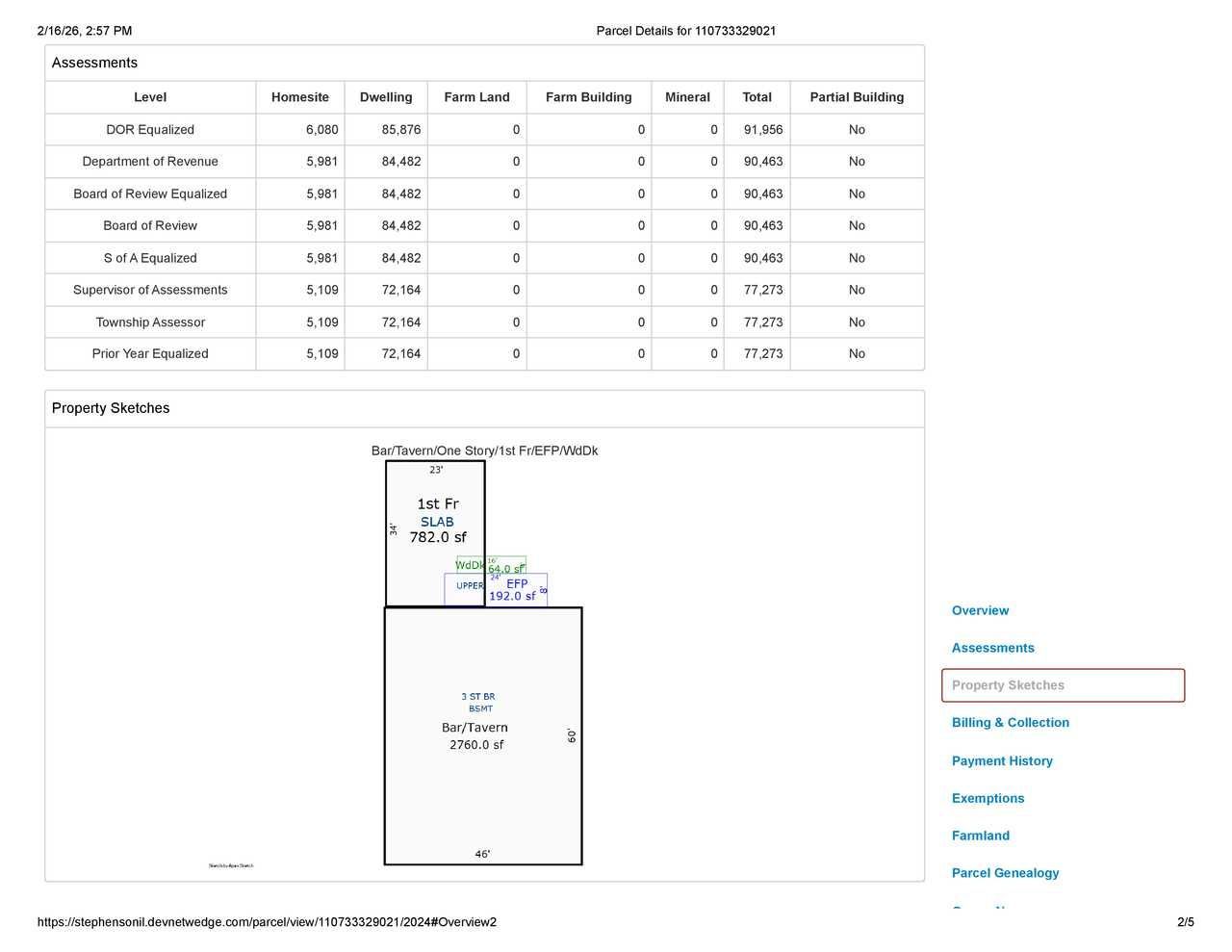Click the Township Assessor row label
Image resolution: width=1232 pixels, height=952 pixels.
point(150,322)
